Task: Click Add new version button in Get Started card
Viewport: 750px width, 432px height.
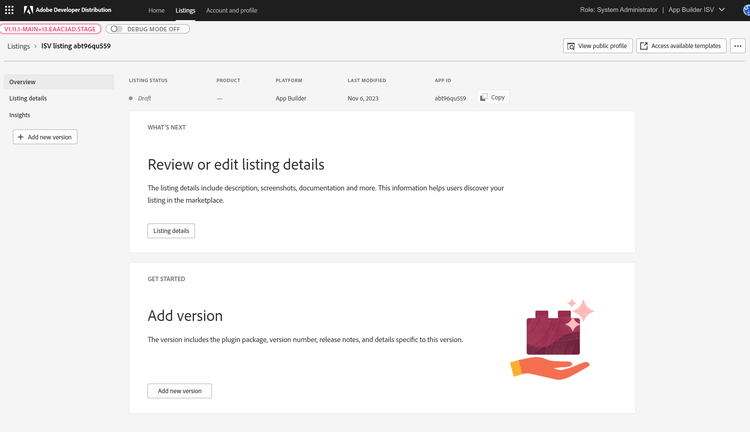Action: tap(179, 391)
